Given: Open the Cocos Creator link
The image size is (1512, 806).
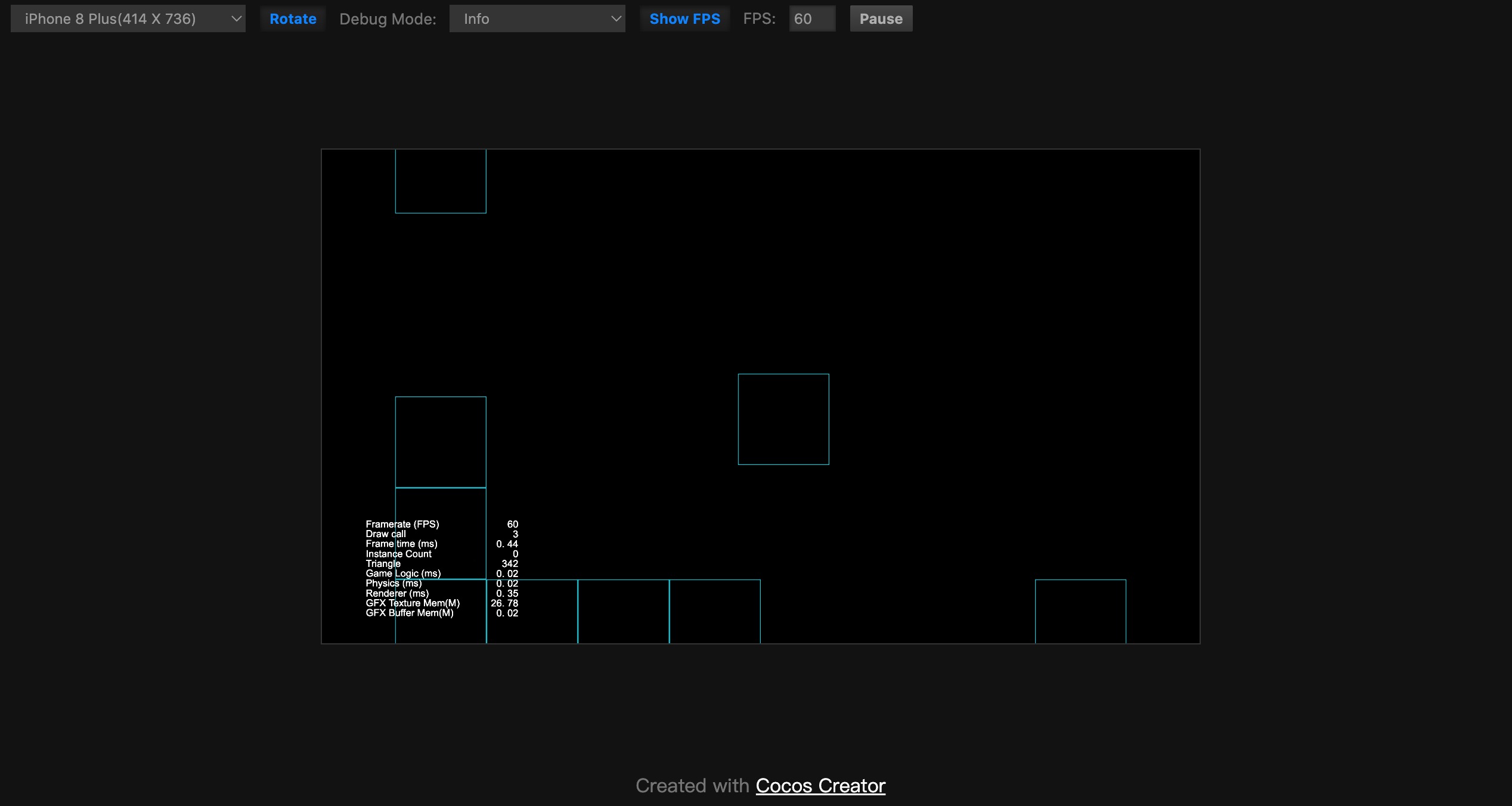Looking at the screenshot, I should point(820,786).
